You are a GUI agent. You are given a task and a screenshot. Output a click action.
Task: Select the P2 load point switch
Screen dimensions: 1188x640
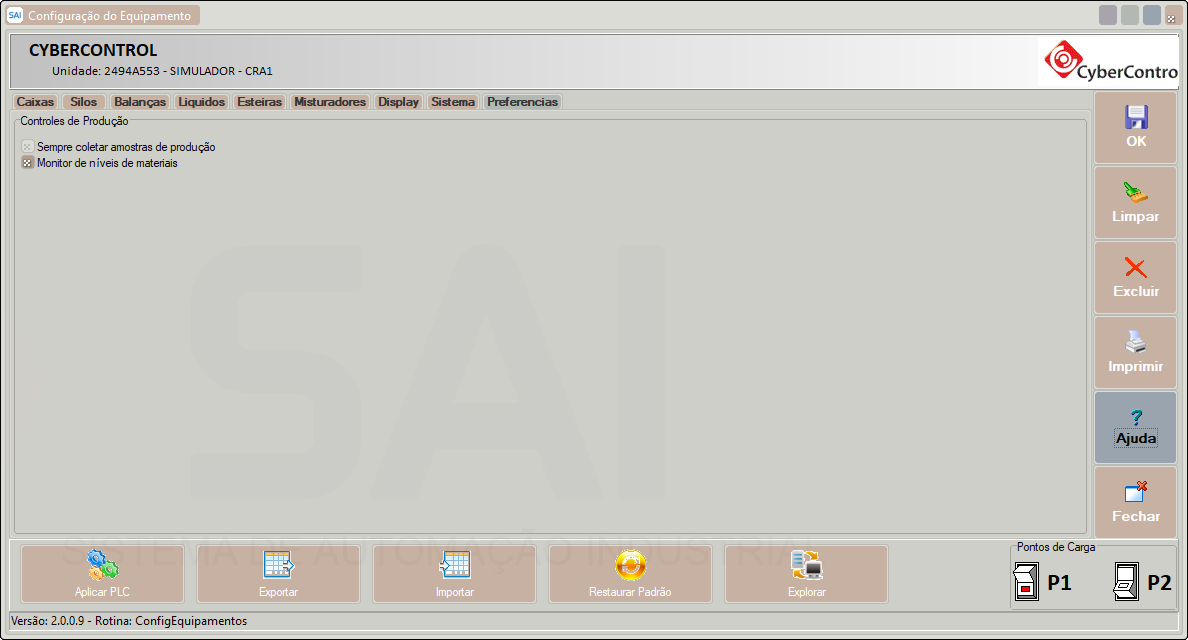point(1126,582)
